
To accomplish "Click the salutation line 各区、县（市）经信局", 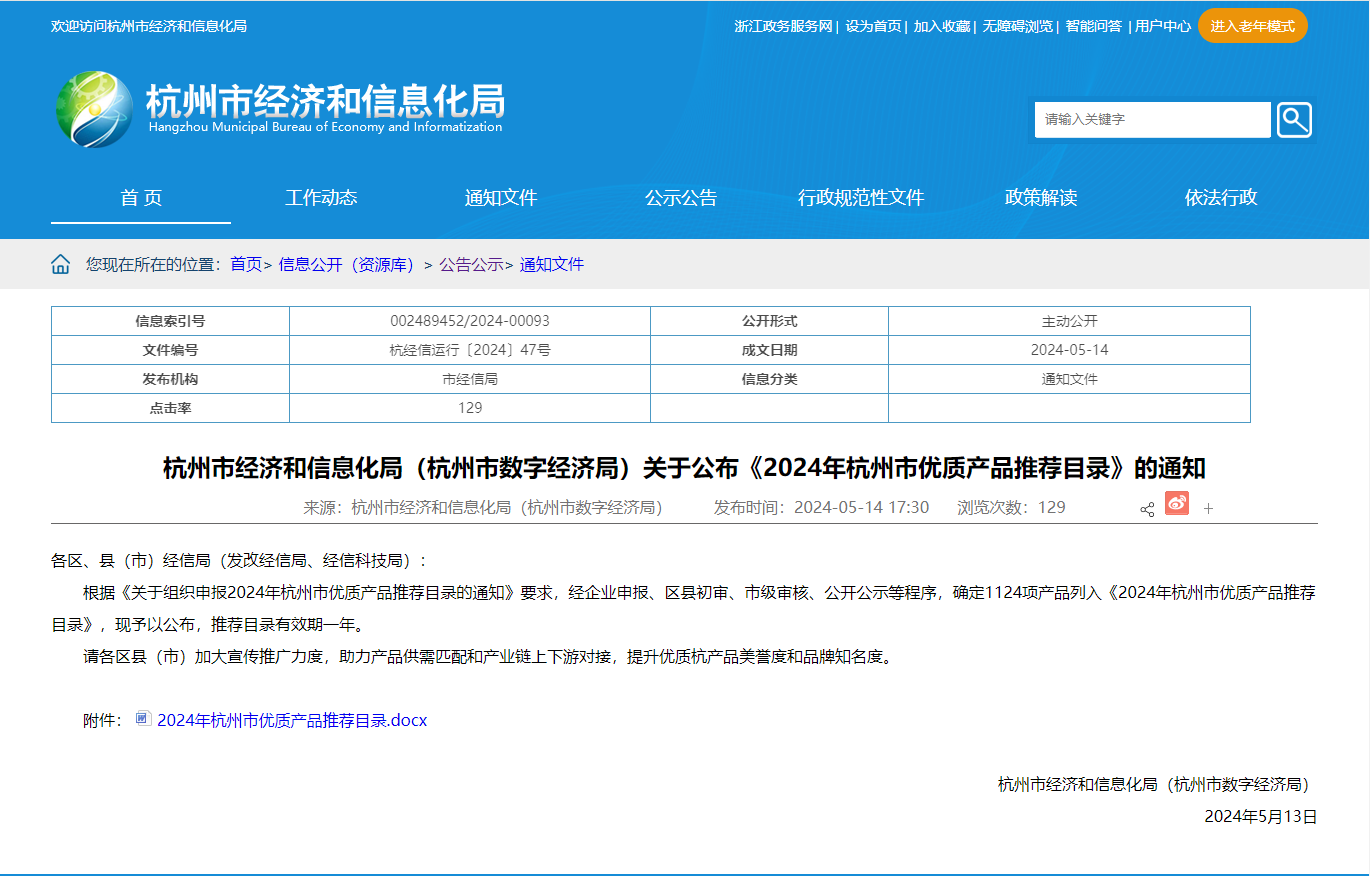I will point(239,560).
